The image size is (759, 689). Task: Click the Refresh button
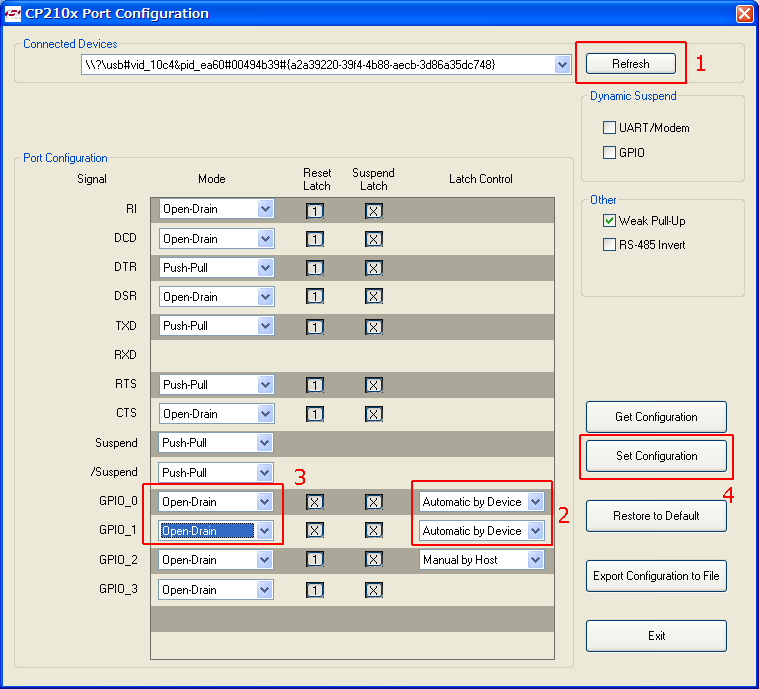pyautogui.click(x=630, y=63)
